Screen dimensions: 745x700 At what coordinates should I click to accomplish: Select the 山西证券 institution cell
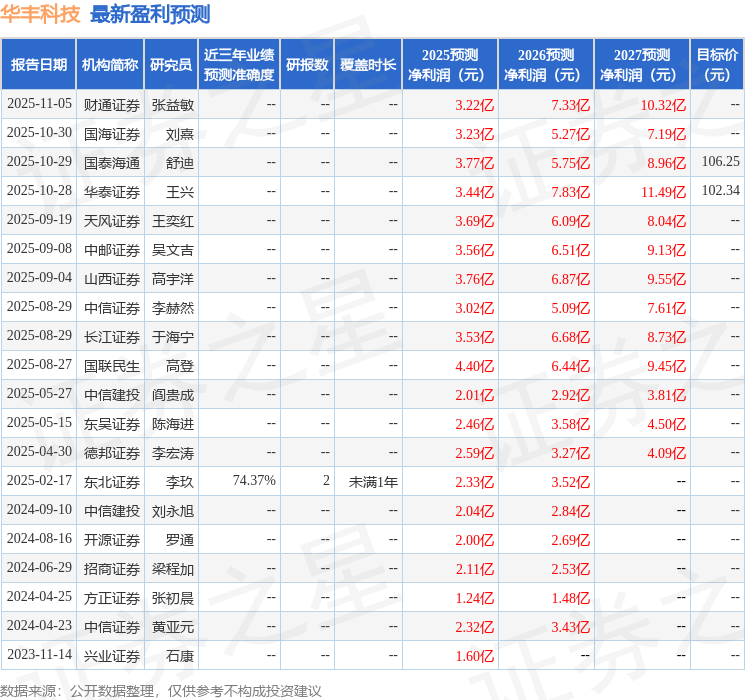tap(112, 279)
